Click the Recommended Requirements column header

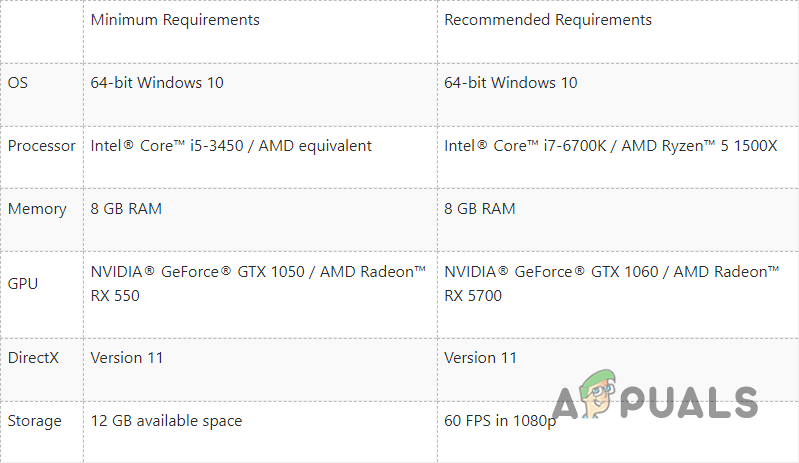(x=548, y=20)
